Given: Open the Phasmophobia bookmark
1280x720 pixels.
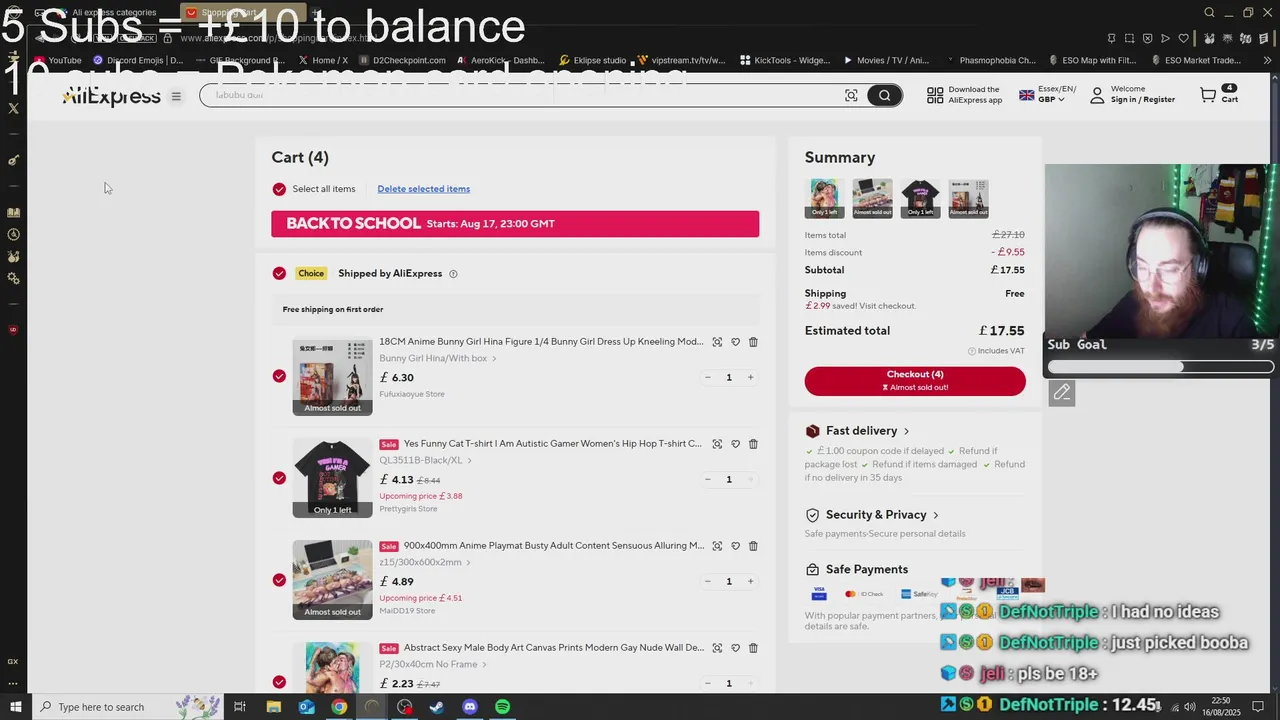Looking at the screenshot, I should click(993, 60).
